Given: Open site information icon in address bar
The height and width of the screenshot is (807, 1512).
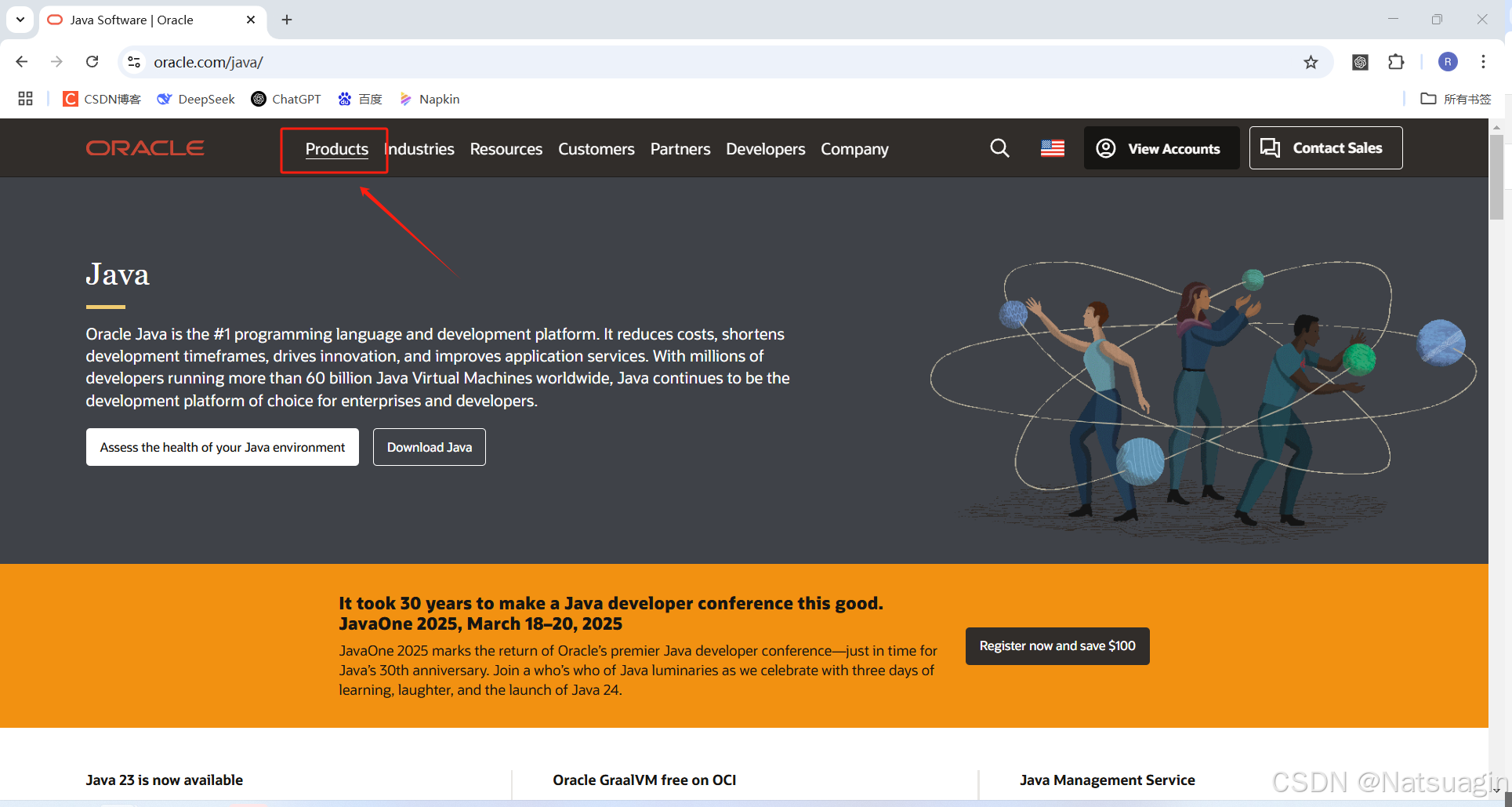Looking at the screenshot, I should (x=134, y=62).
